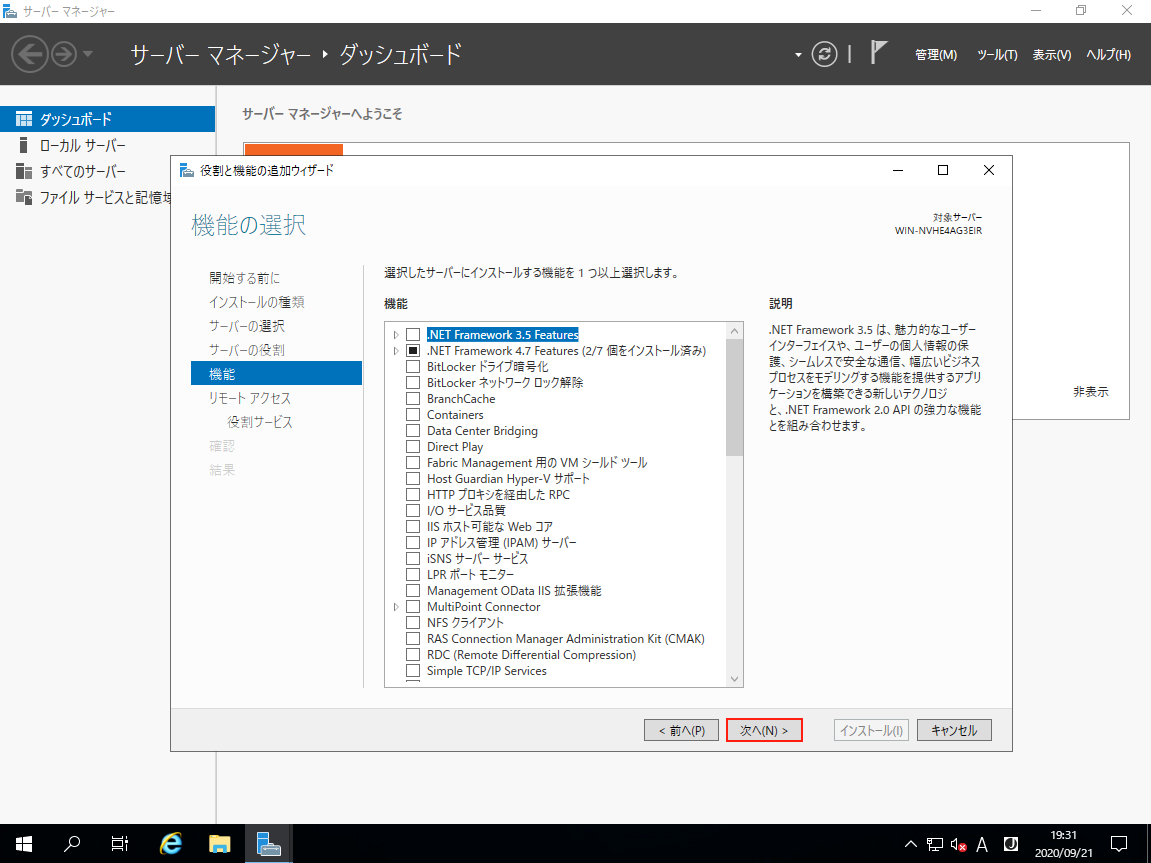
Task: Check the BranchCache feature
Action: pyautogui.click(x=413, y=399)
